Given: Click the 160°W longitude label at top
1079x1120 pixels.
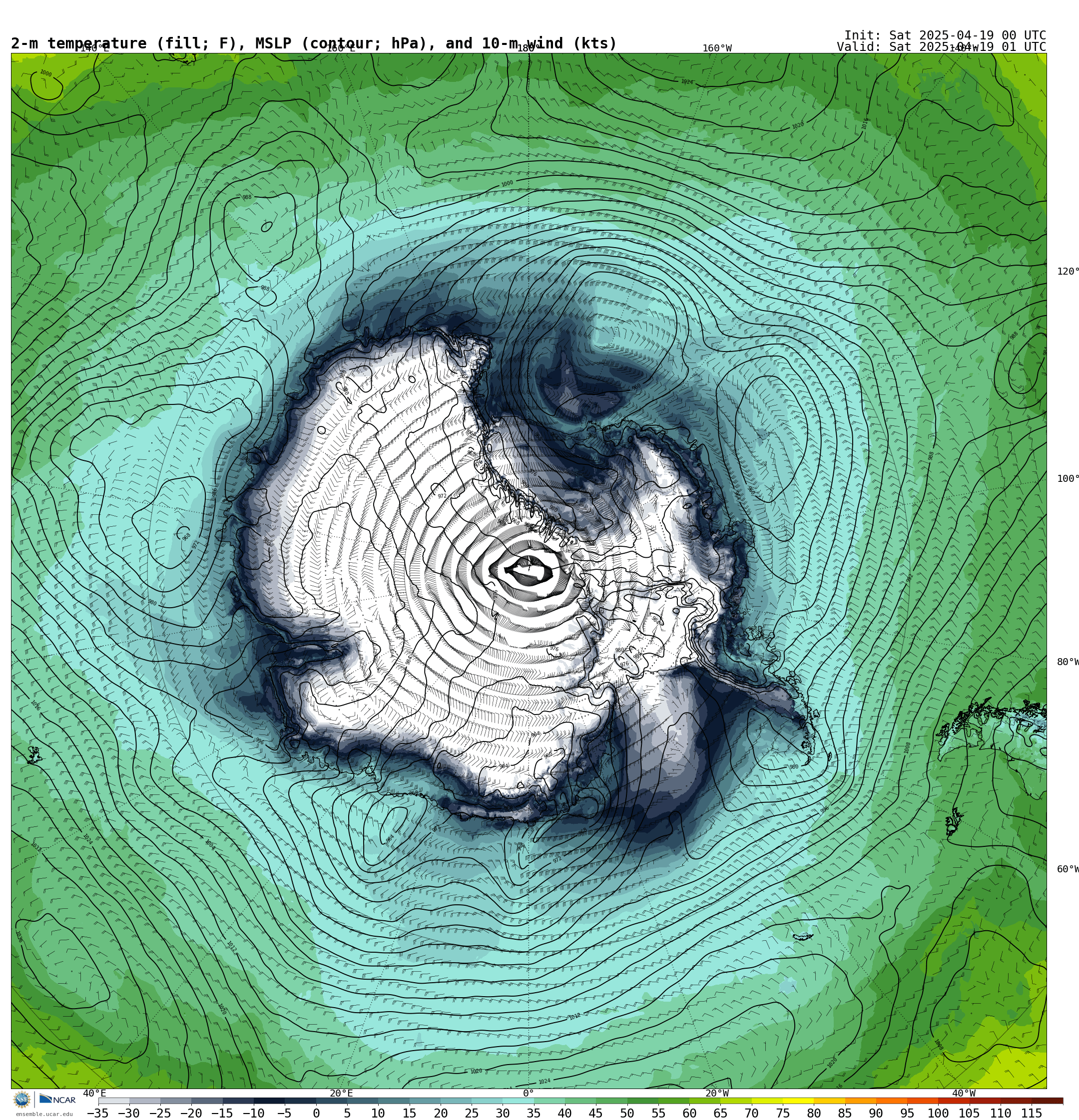Looking at the screenshot, I should tap(717, 48).
